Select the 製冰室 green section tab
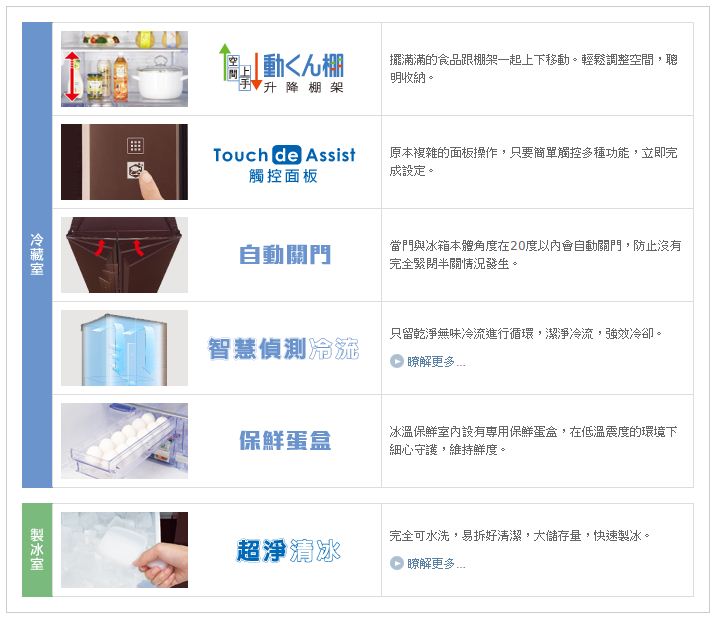 tap(37, 550)
